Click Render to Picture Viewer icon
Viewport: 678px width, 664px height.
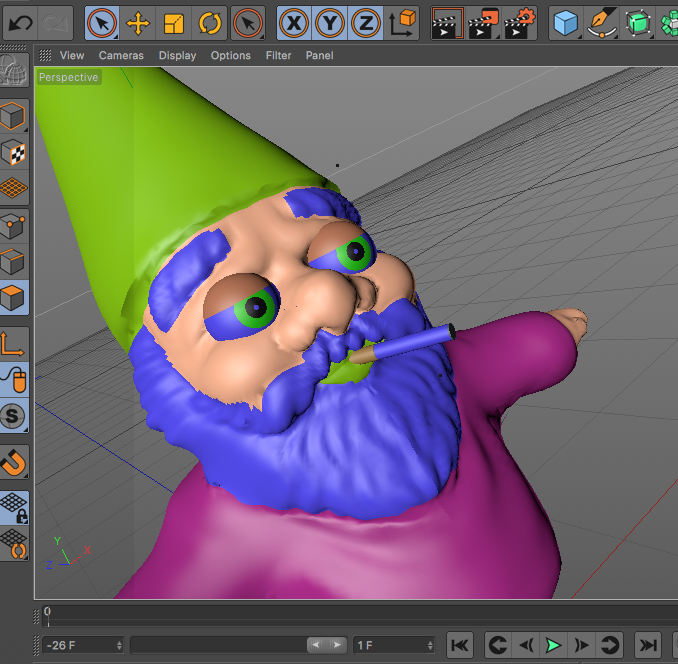(484, 22)
